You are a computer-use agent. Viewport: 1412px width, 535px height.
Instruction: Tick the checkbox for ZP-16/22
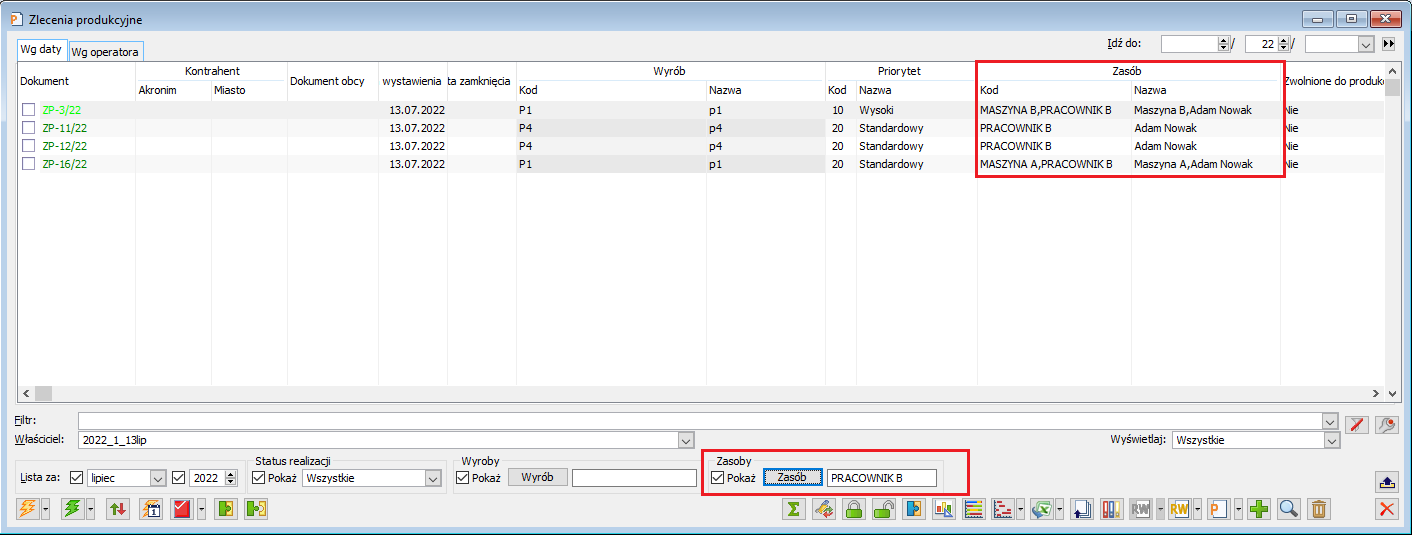[x=29, y=164]
